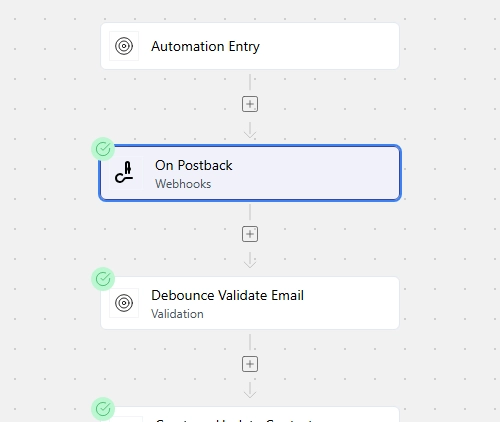Click the Webhooks subtitle label

183,184
